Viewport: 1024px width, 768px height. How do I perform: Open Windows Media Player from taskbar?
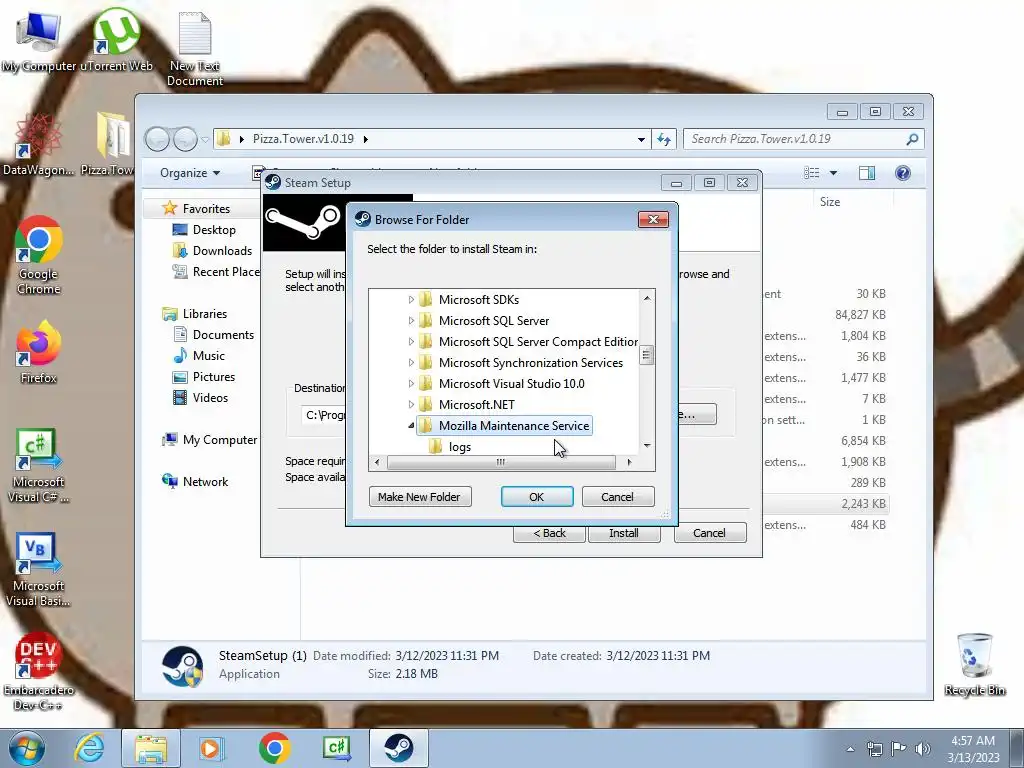pyautogui.click(x=211, y=748)
